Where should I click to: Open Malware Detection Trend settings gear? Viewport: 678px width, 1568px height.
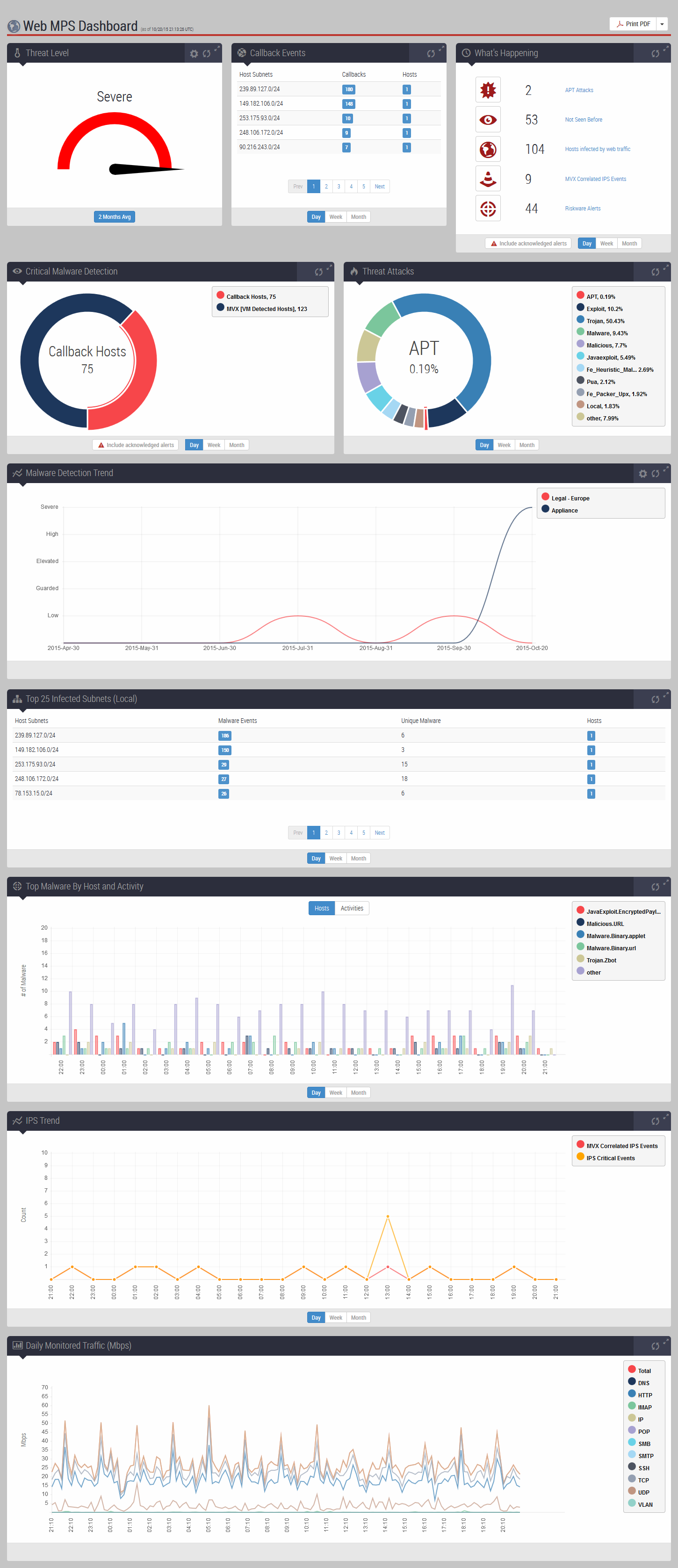coord(643,474)
